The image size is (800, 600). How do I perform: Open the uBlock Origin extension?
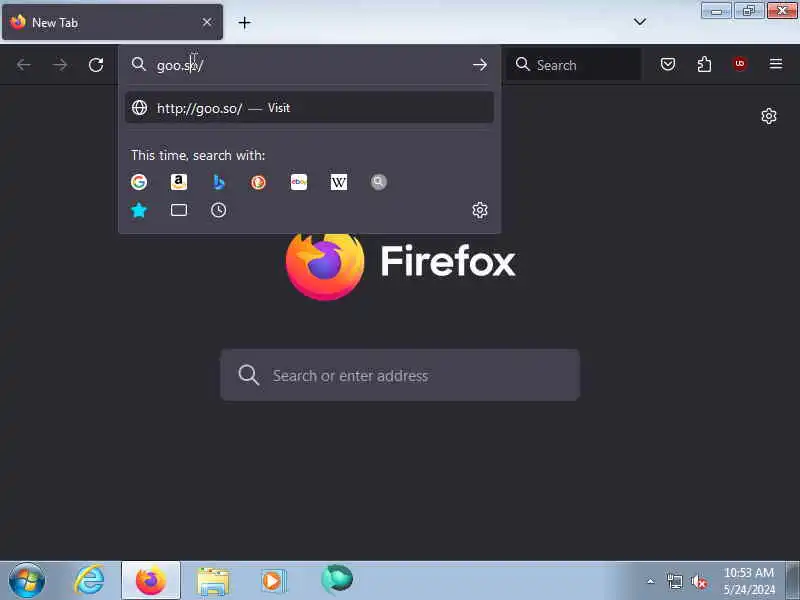coord(740,64)
